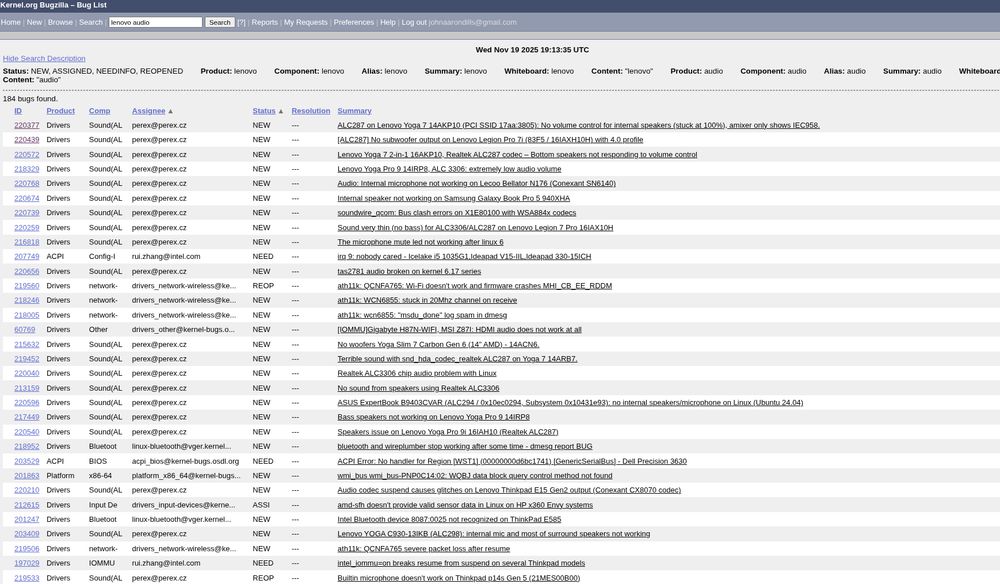
Task: Open 'No woofers Yoga Slim 7 Carbon Gen 6' summary
Action: tap(438, 344)
